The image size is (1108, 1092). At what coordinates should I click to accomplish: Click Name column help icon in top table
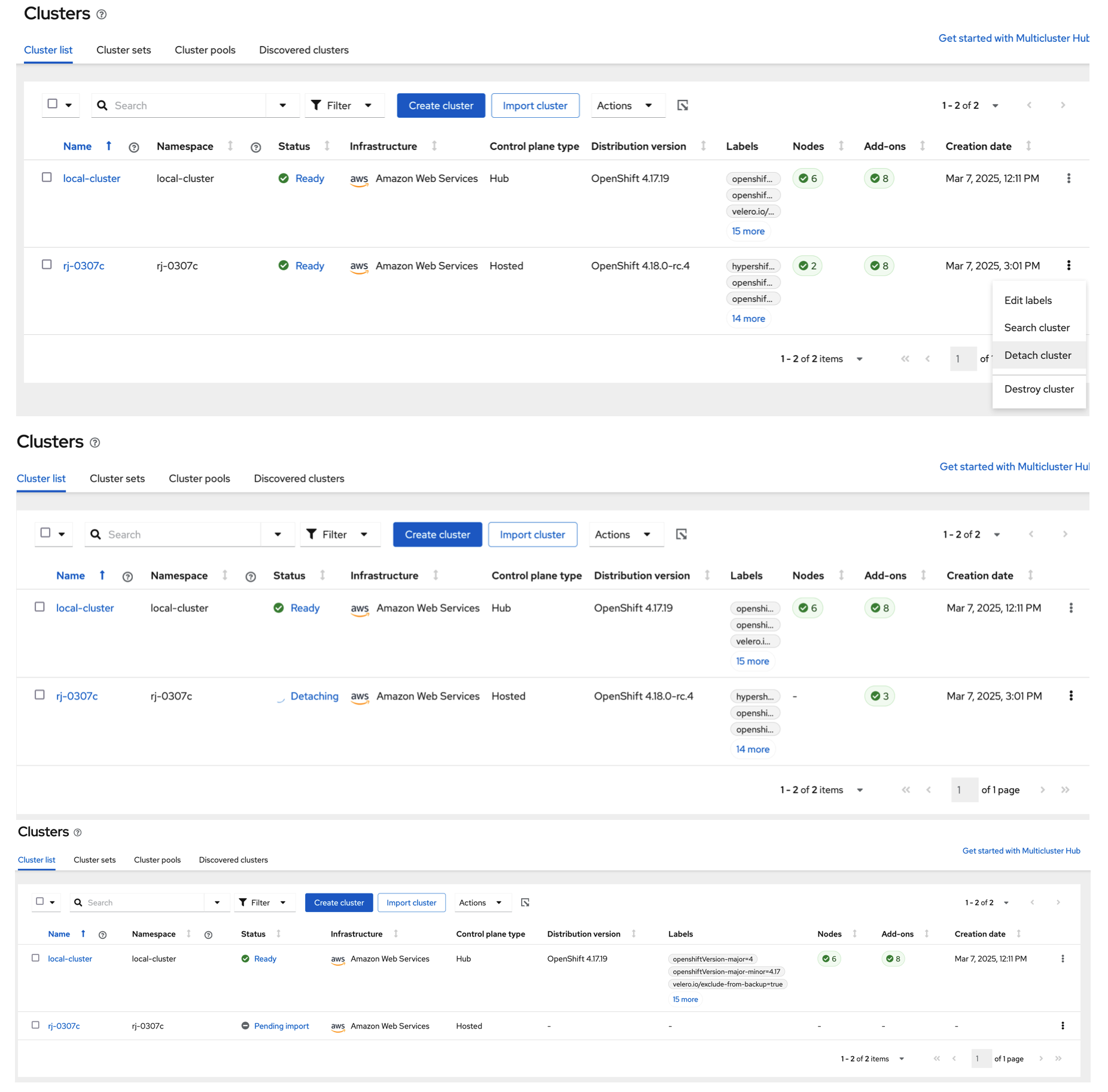pos(134,147)
